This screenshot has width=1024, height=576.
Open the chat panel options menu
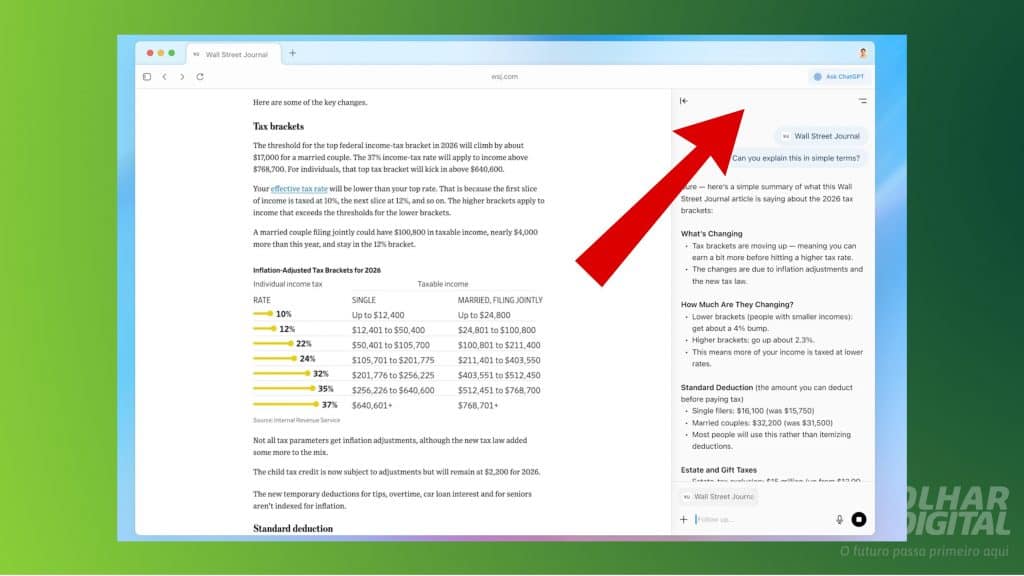coord(862,101)
